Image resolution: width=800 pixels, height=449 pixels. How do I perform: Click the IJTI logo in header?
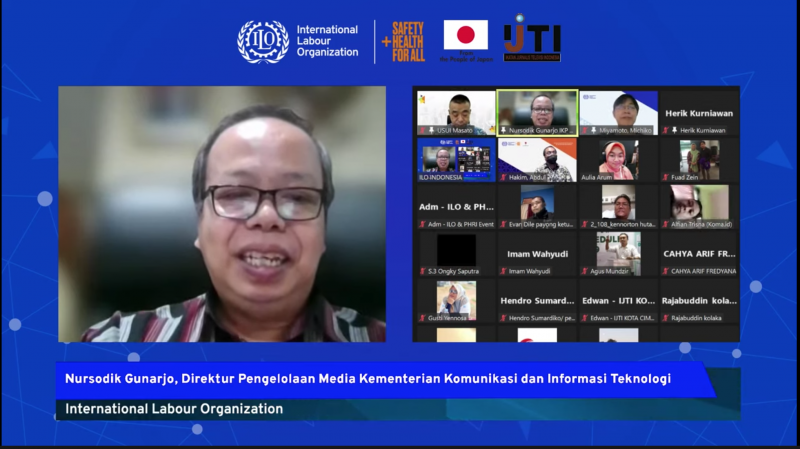click(x=531, y=39)
